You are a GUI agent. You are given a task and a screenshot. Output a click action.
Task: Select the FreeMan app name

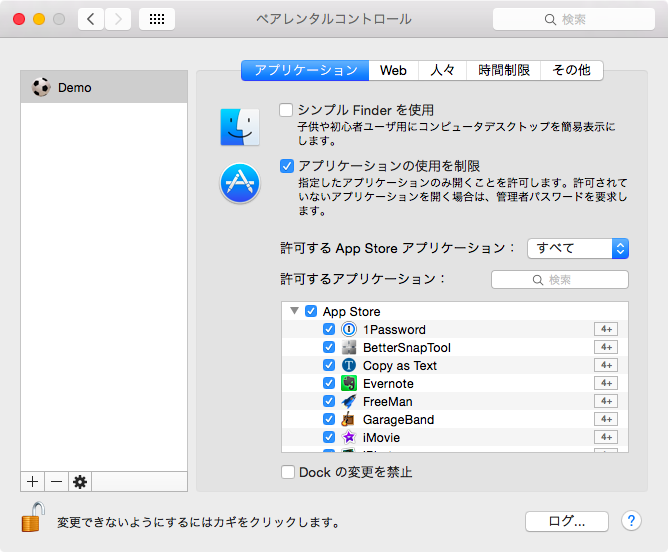(x=388, y=401)
